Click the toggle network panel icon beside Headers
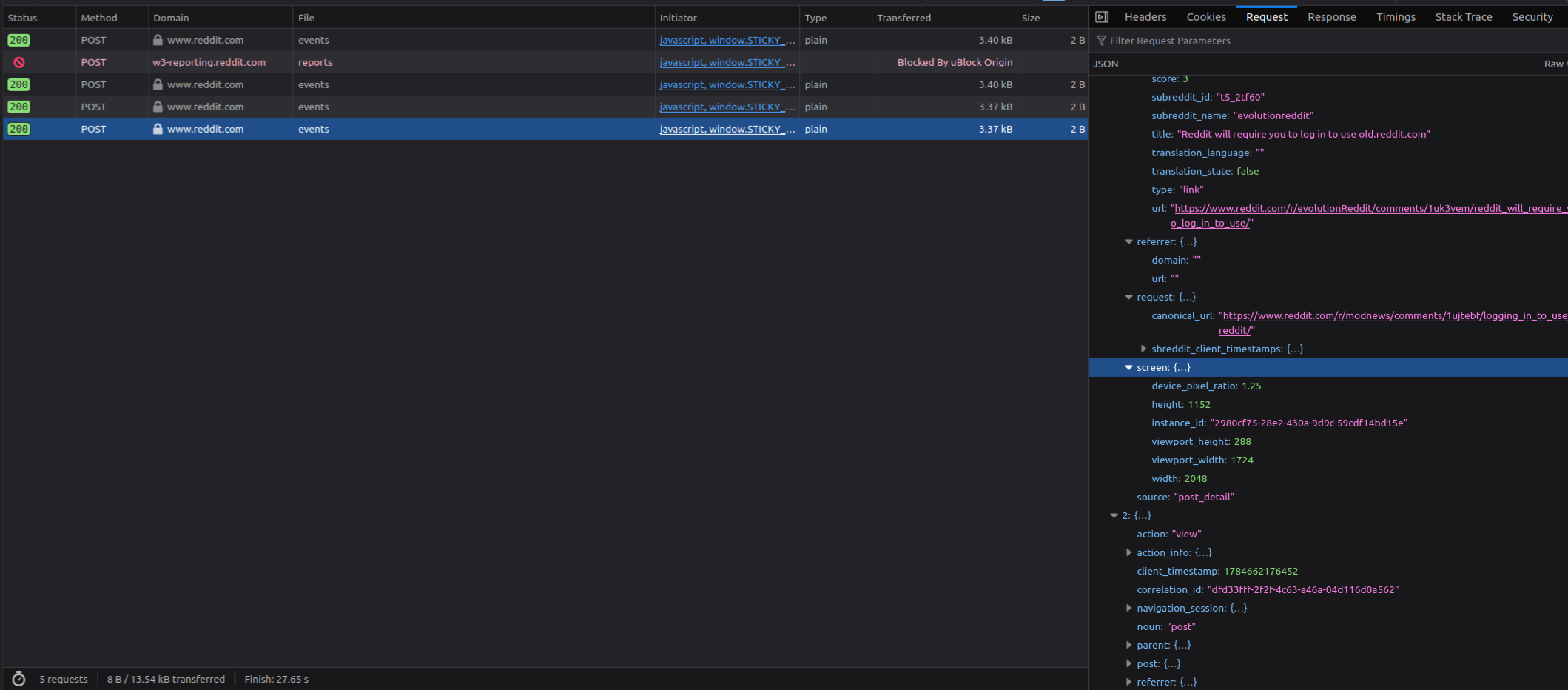Viewport: 1568px width, 690px height. [x=1102, y=17]
